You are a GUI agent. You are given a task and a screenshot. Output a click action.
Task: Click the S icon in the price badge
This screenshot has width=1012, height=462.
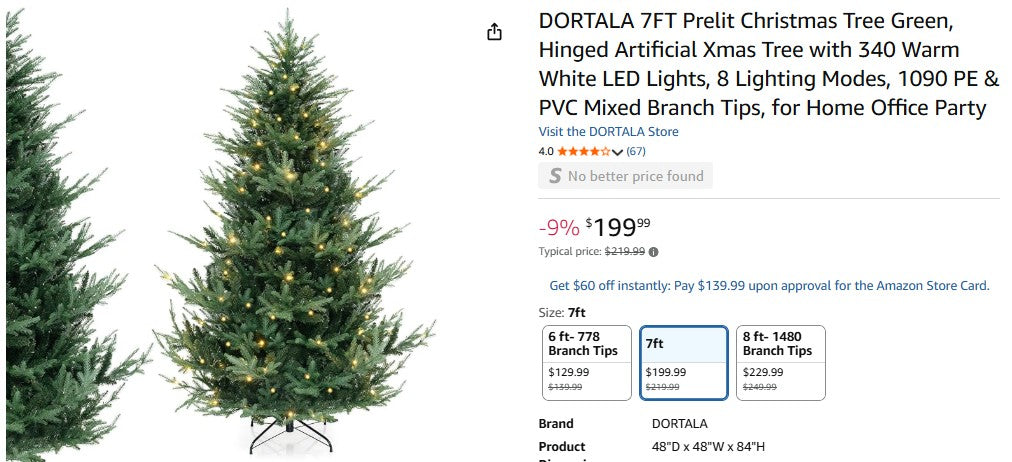point(553,176)
